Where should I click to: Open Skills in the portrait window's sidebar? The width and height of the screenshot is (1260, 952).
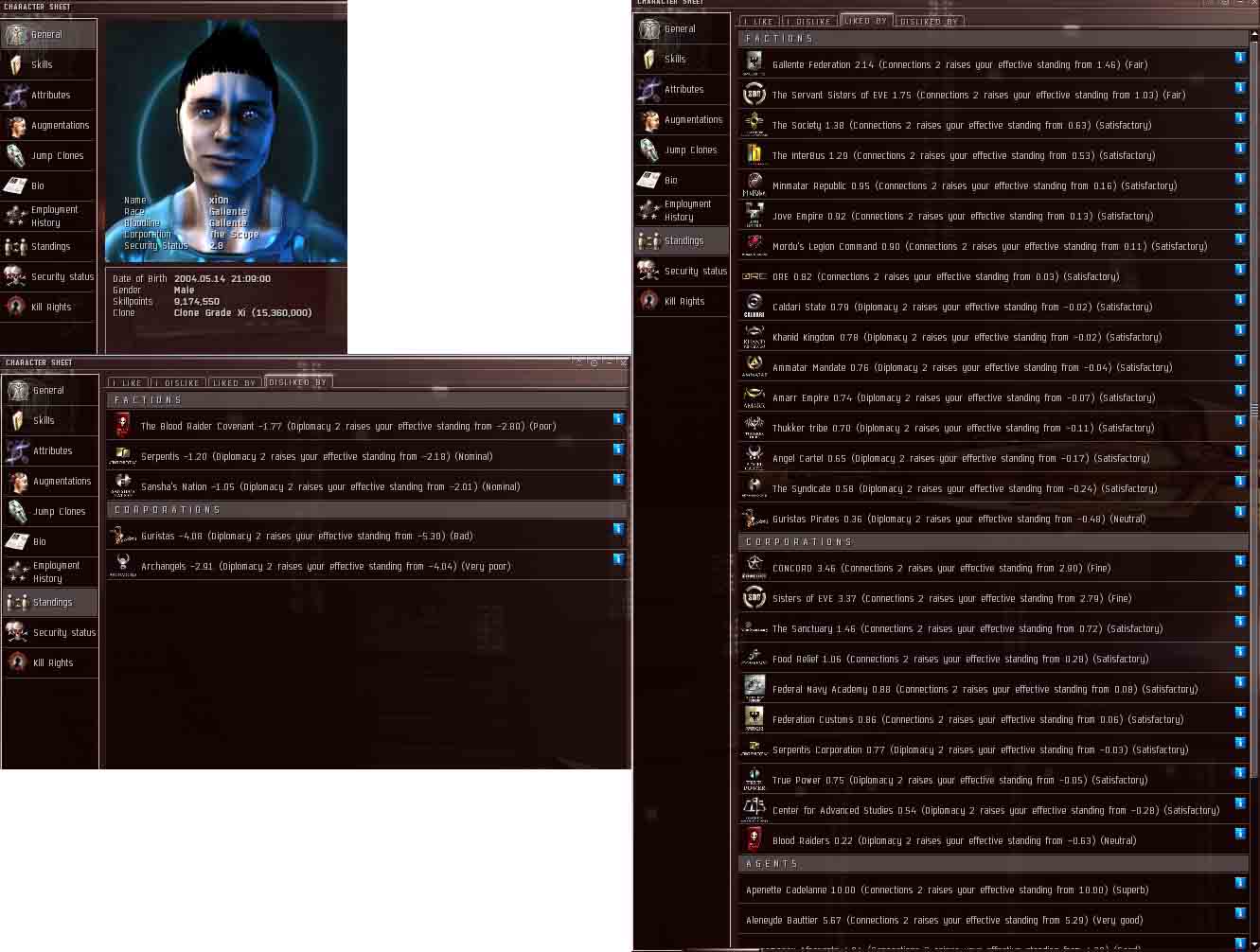48,64
